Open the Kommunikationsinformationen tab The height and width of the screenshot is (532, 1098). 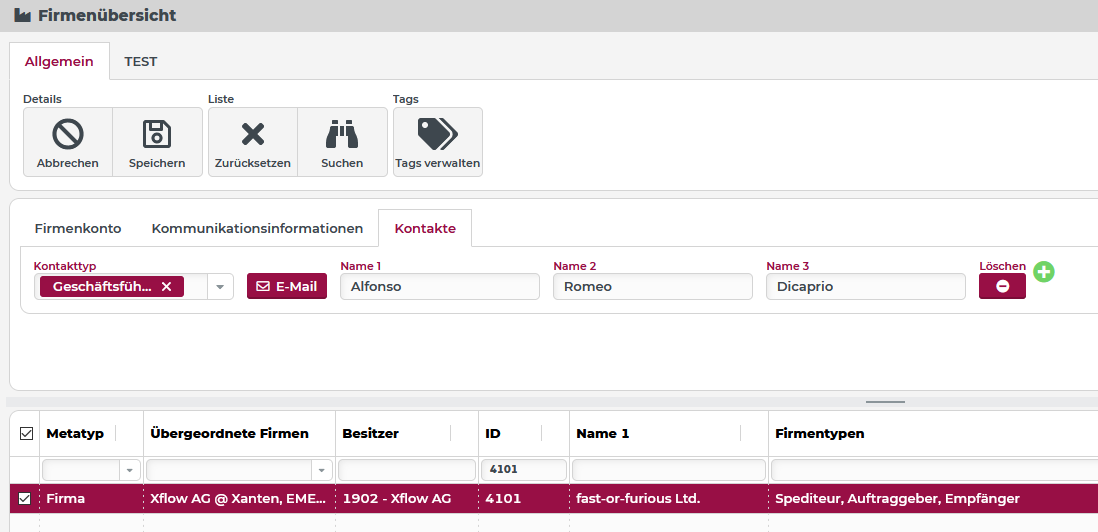click(x=257, y=228)
